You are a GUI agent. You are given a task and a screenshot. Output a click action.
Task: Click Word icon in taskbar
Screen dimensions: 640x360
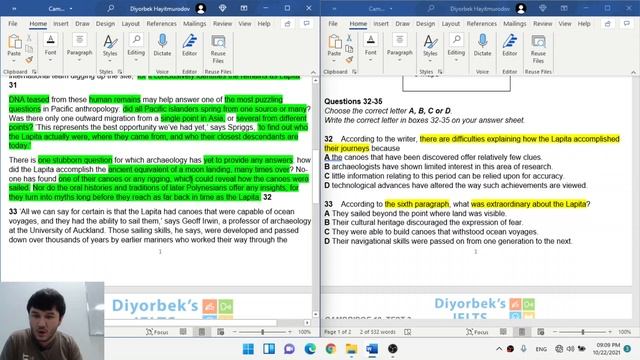372,349
